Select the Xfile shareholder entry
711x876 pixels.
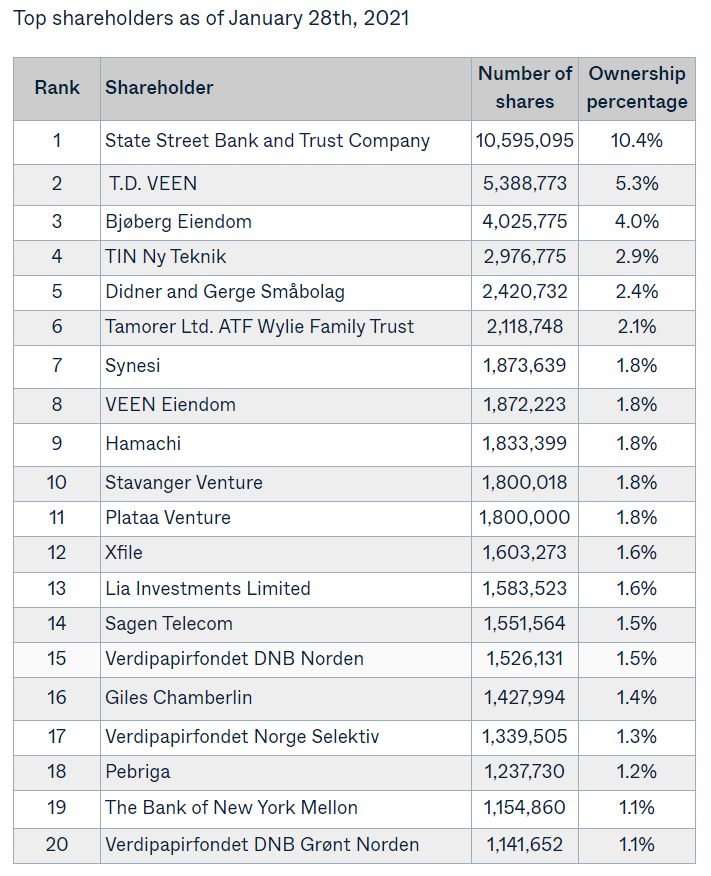[124, 553]
